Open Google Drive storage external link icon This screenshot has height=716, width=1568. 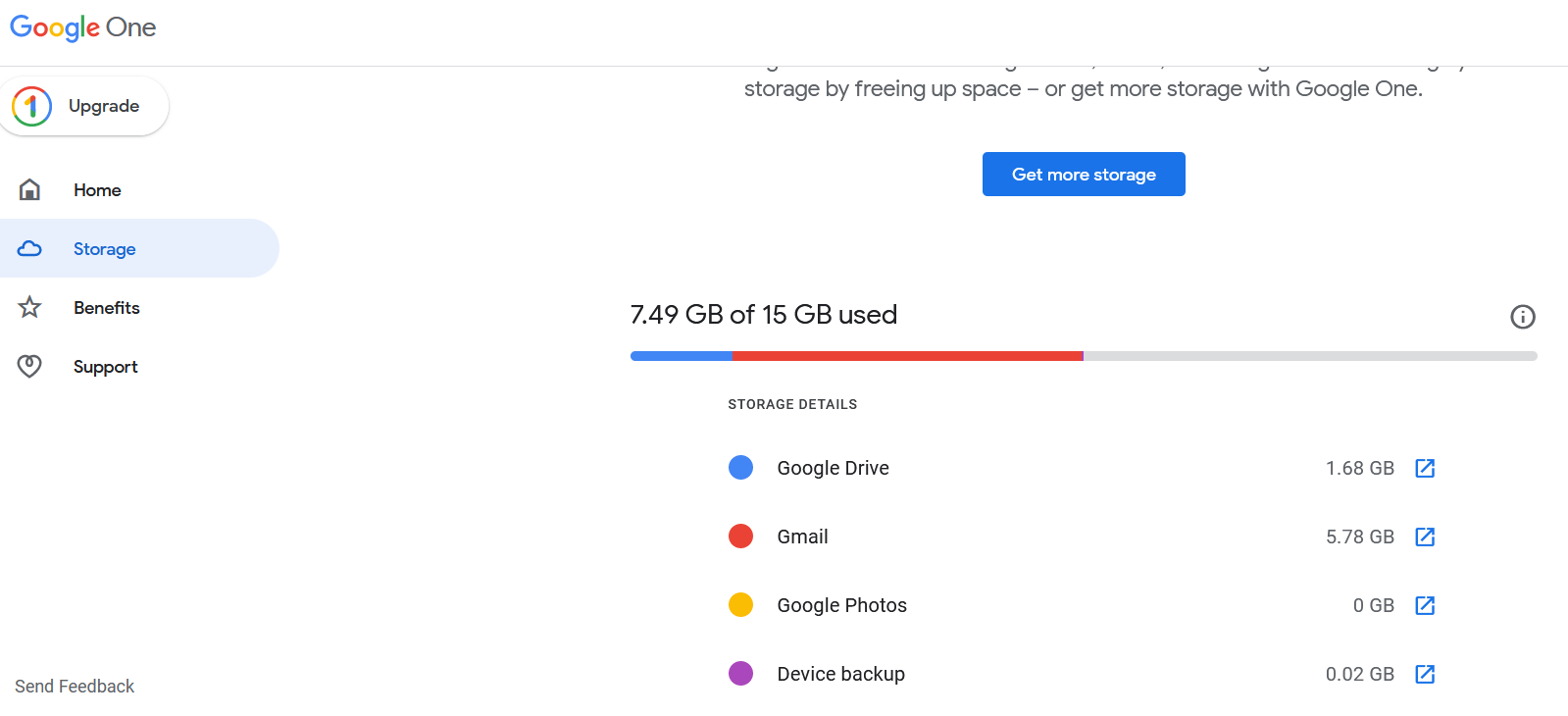pos(1425,468)
